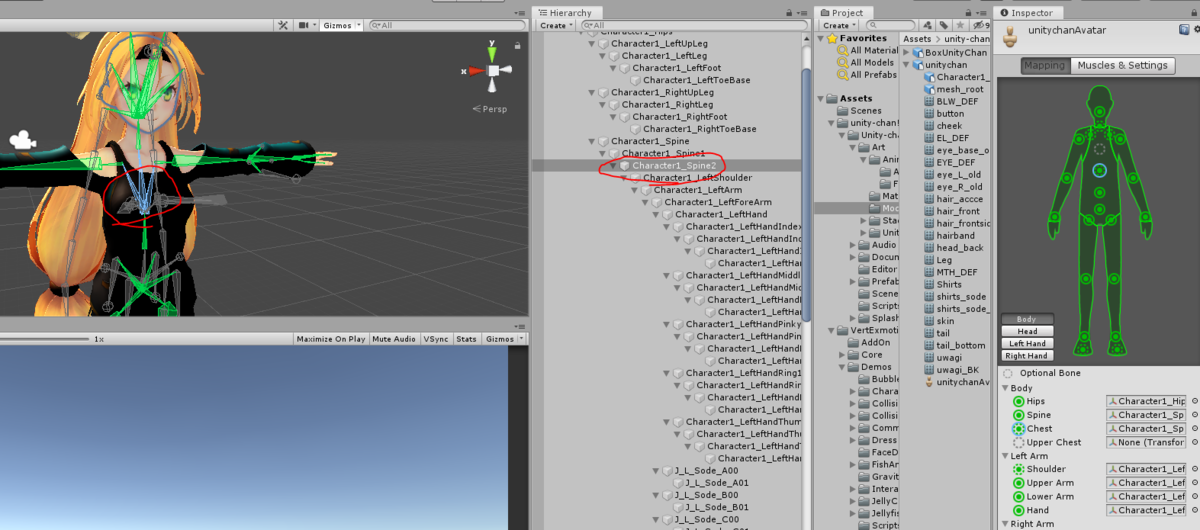Toggle VSync in Game view
The height and width of the screenshot is (530, 1200).
pyautogui.click(x=436, y=339)
